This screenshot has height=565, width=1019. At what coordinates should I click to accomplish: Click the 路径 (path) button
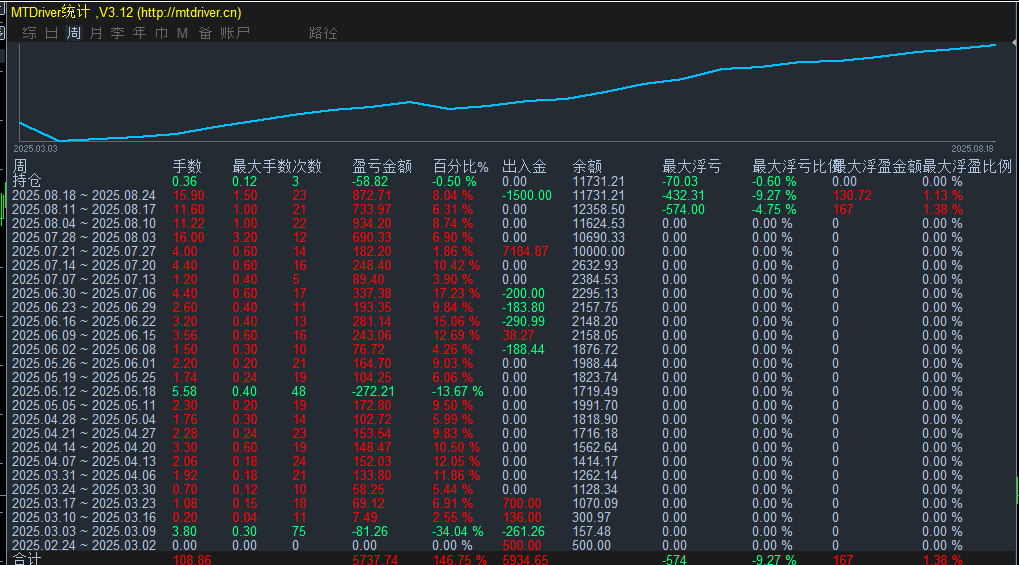point(323,33)
